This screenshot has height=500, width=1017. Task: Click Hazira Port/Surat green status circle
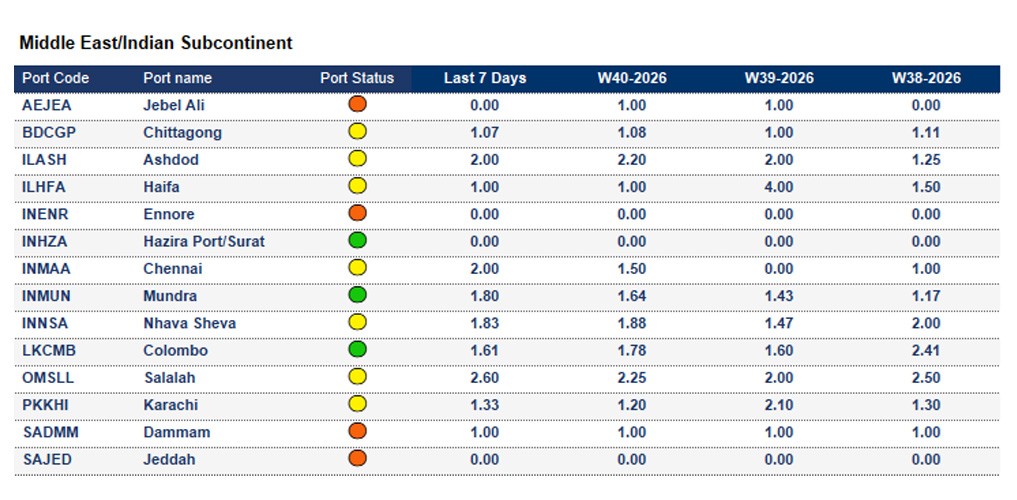pos(357,241)
